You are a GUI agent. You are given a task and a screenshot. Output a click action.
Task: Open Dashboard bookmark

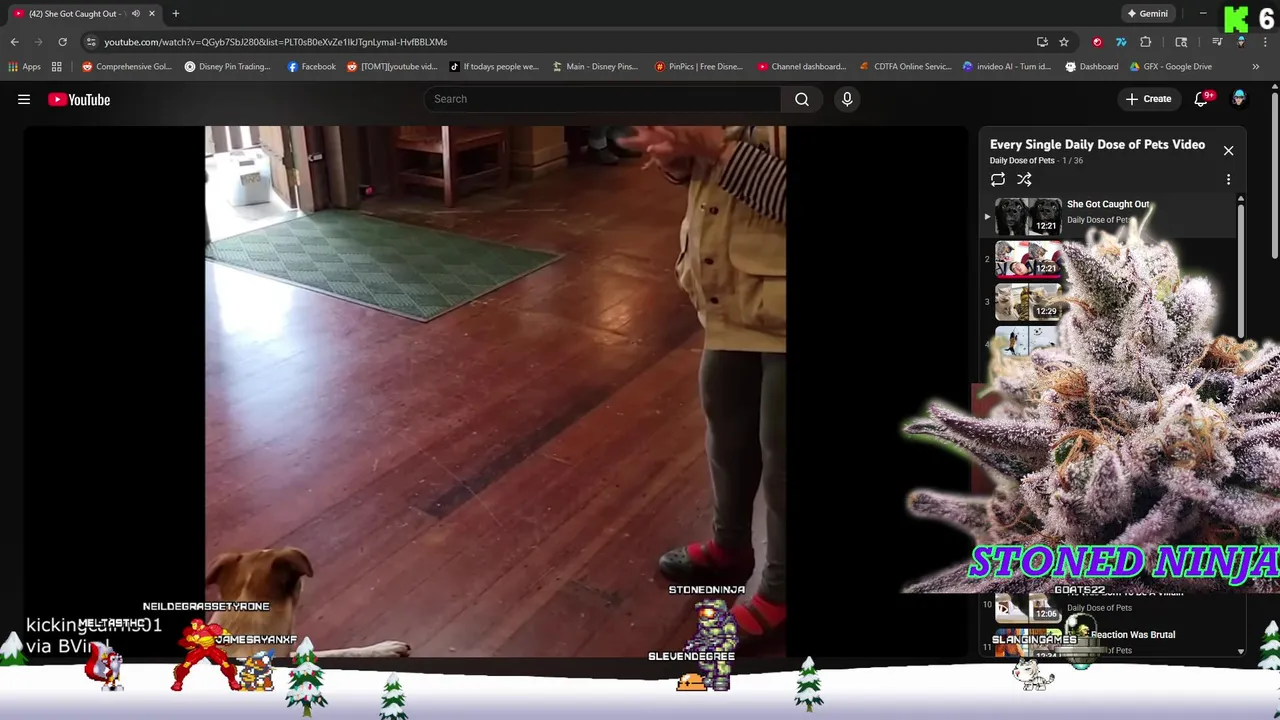point(1092,67)
